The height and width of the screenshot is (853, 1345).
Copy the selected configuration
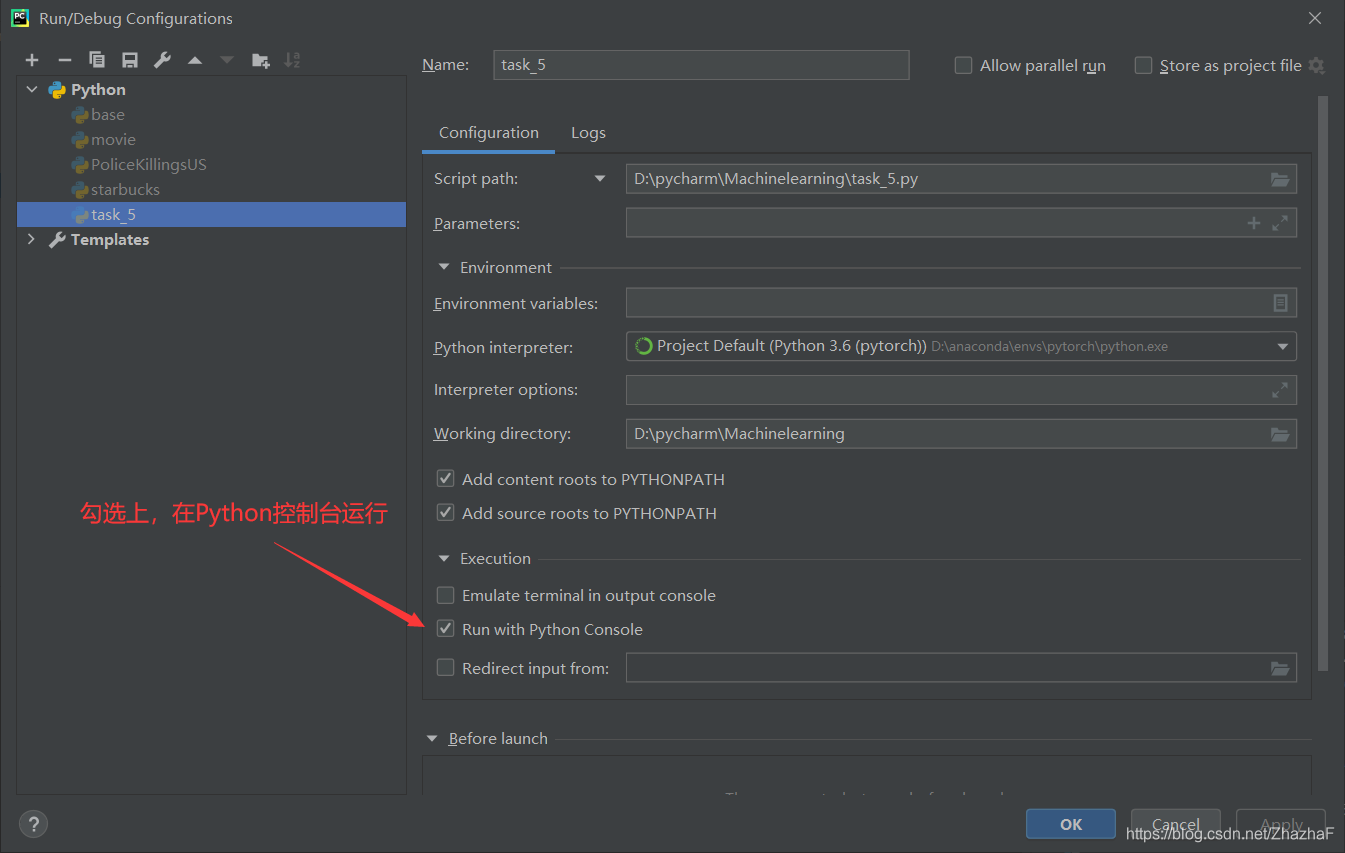pyautogui.click(x=97, y=61)
